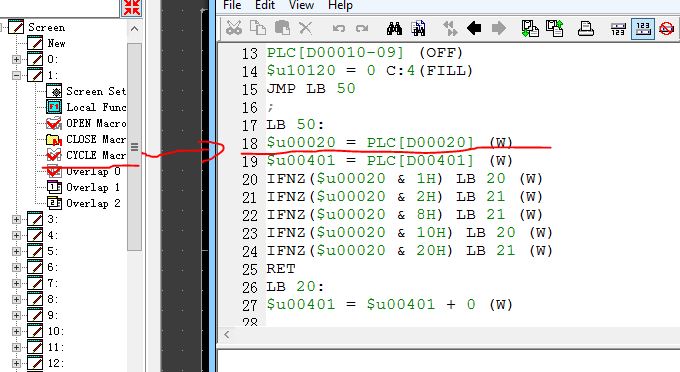Click the tree panel vertical scrollbar thumb

[x=134, y=147]
